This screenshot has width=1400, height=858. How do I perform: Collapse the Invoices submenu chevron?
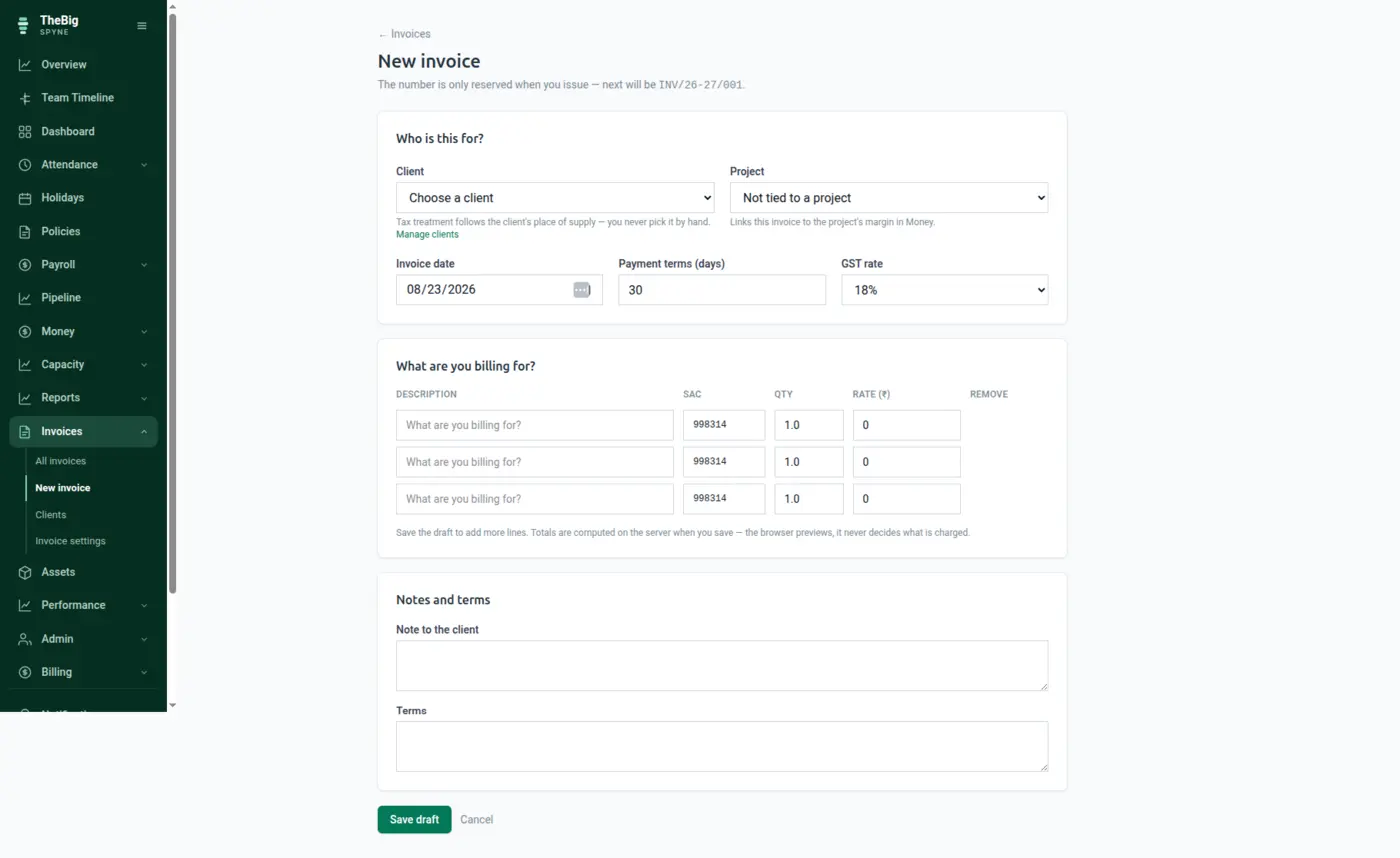[x=144, y=432]
